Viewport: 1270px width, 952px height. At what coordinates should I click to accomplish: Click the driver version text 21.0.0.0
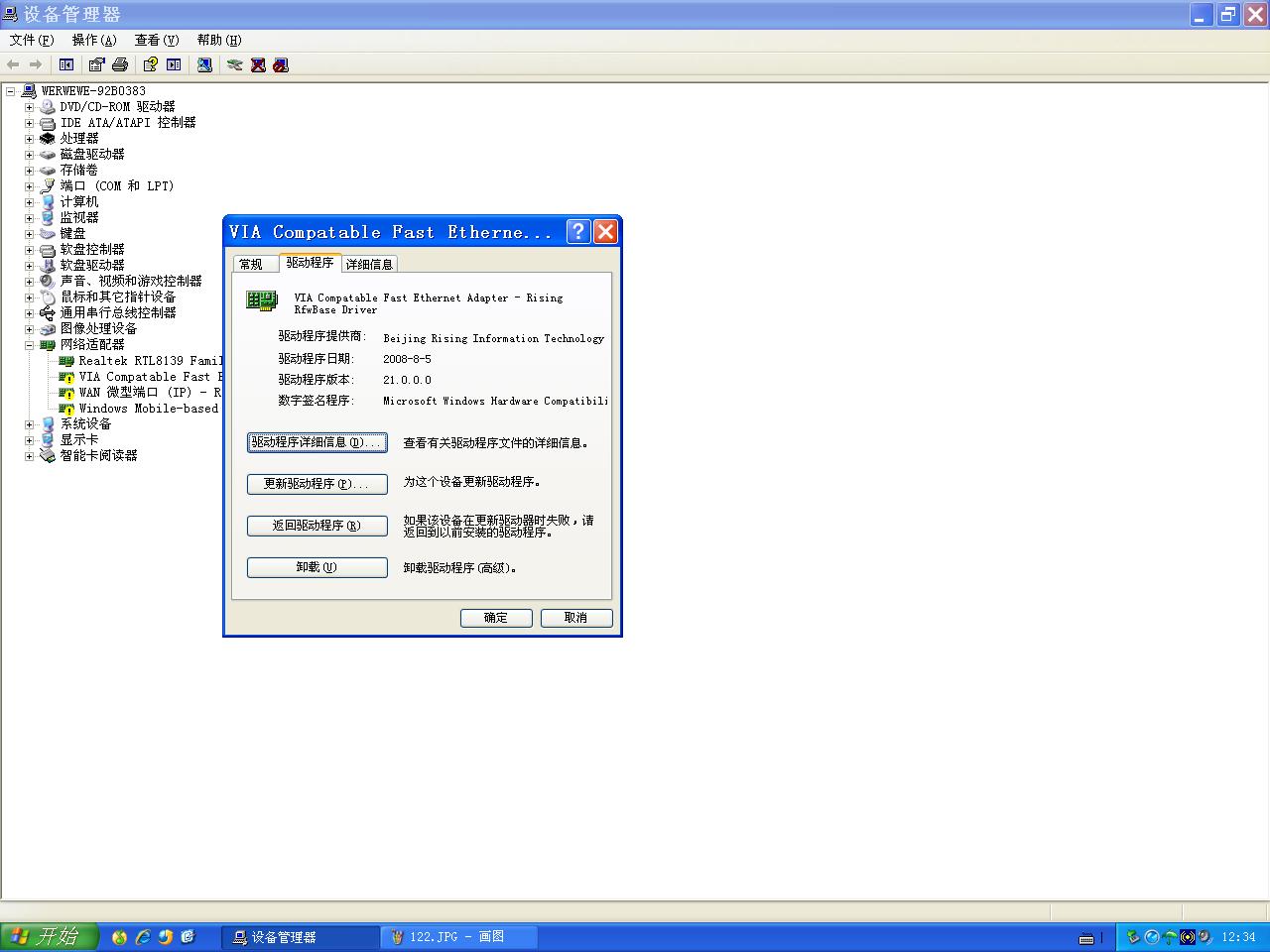[408, 380]
